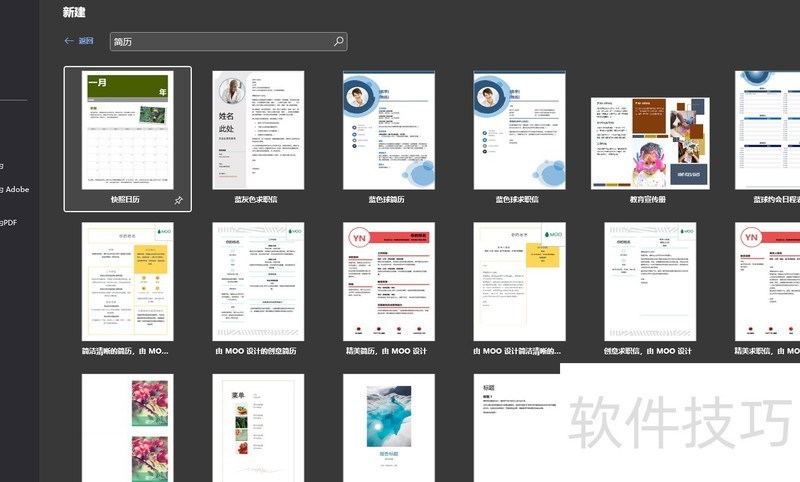Click the 快照日历 label text

125,199
